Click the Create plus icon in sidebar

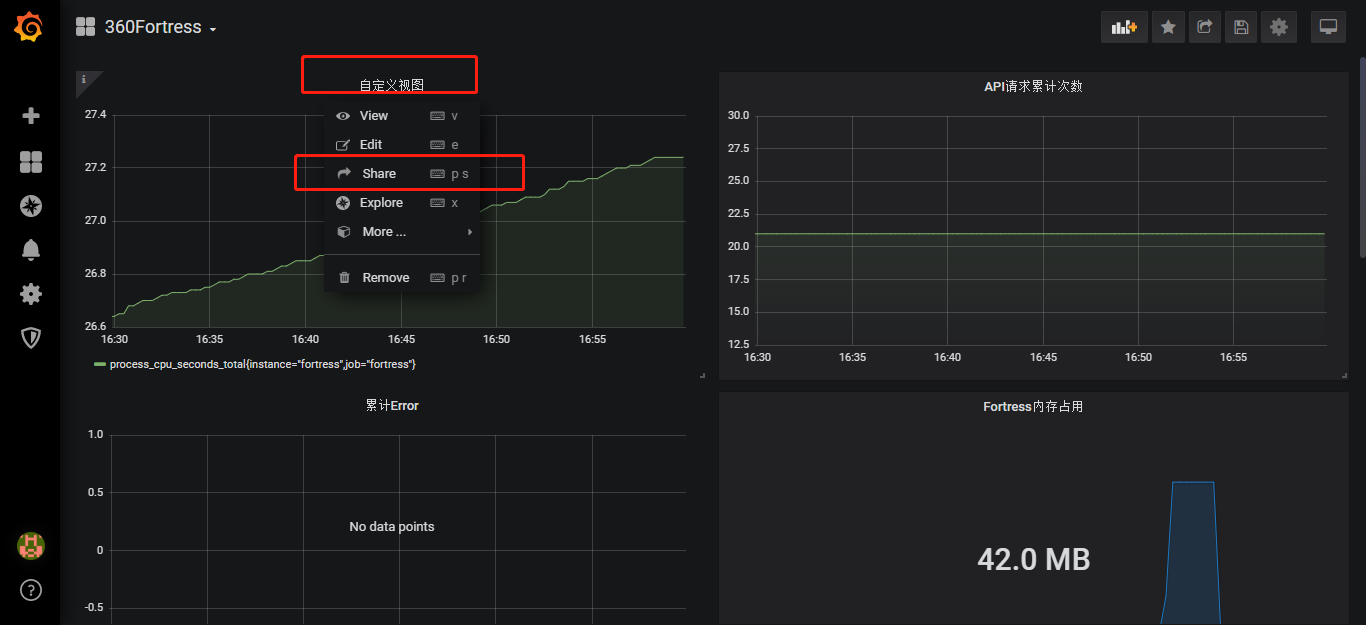click(x=31, y=116)
